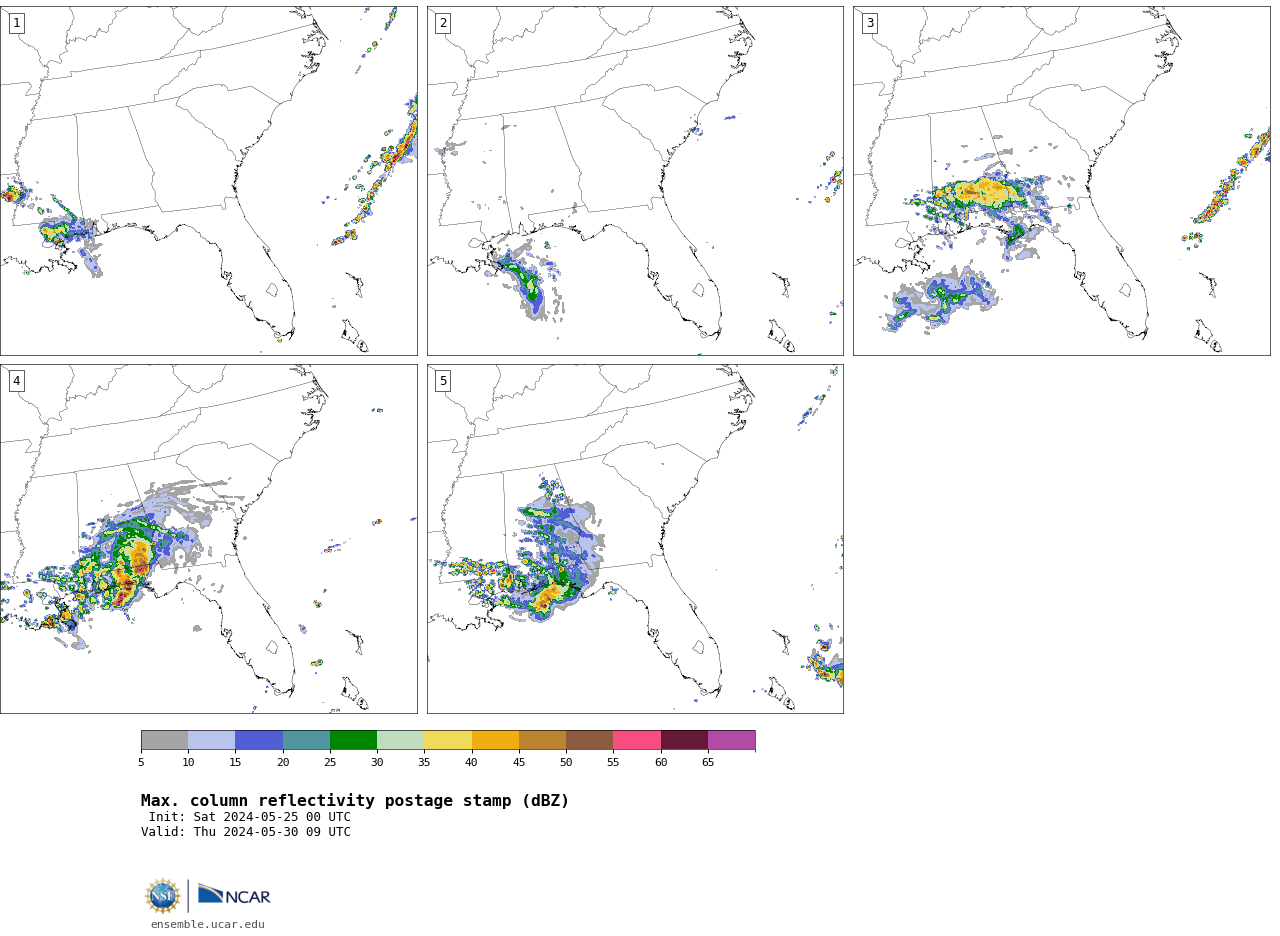Select the tan 45-50 dBZ swatch
Screen dimensions: 1280x936
click(542, 740)
